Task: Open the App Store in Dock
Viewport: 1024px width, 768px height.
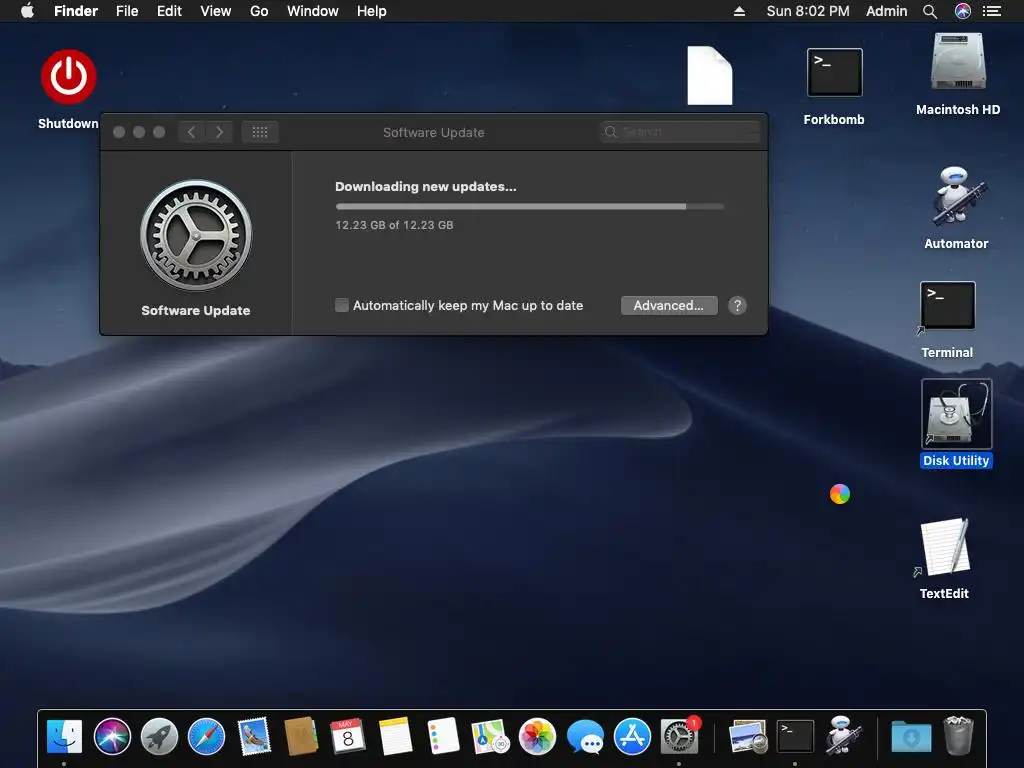Action: [632, 737]
